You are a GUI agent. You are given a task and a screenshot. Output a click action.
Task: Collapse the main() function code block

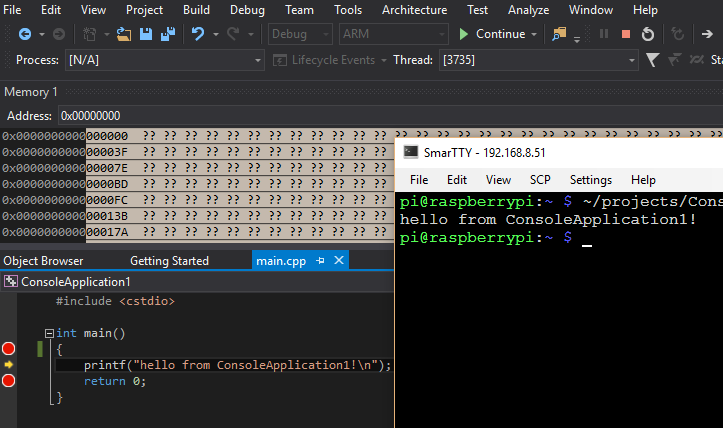coord(49,333)
